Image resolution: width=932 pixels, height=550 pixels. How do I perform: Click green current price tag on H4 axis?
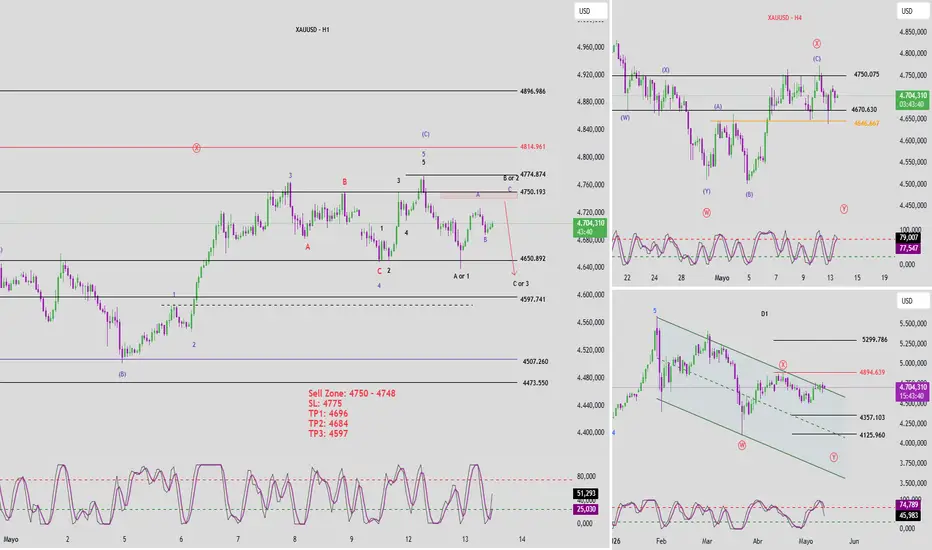(x=912, y=100)
